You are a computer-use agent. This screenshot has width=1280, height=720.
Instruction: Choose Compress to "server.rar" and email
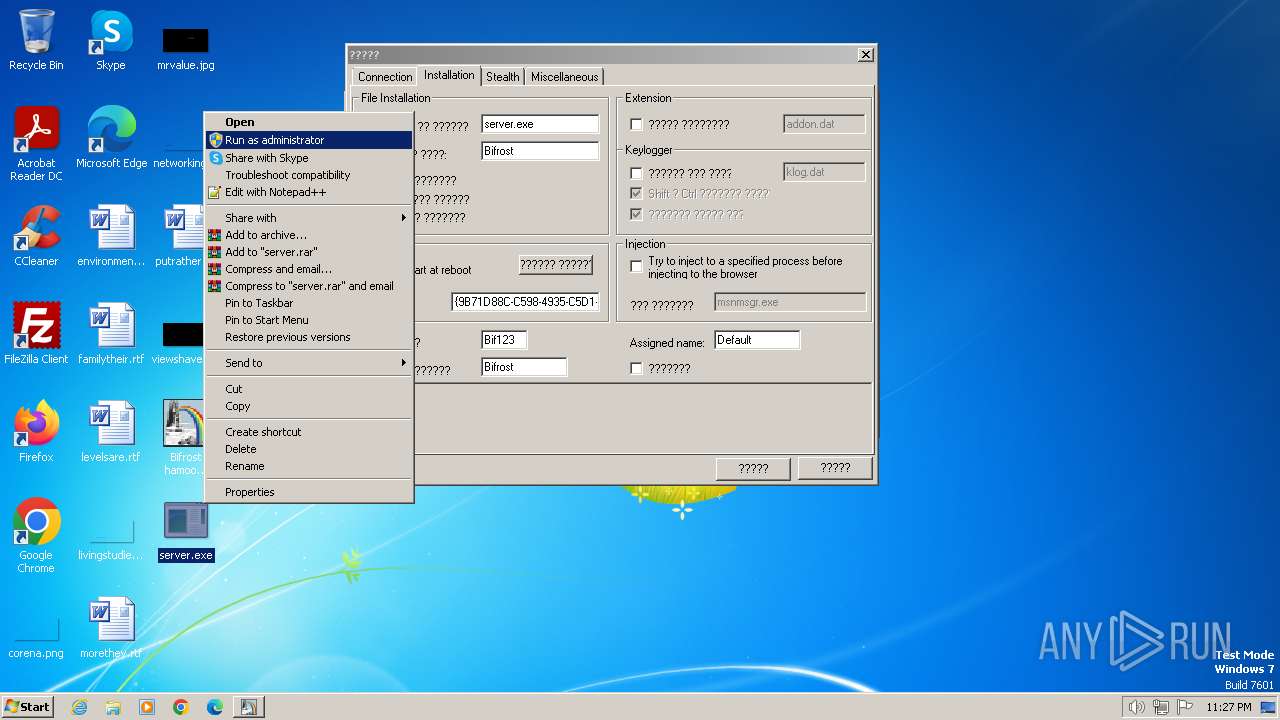pyautogui.click(x=309, y=286)
